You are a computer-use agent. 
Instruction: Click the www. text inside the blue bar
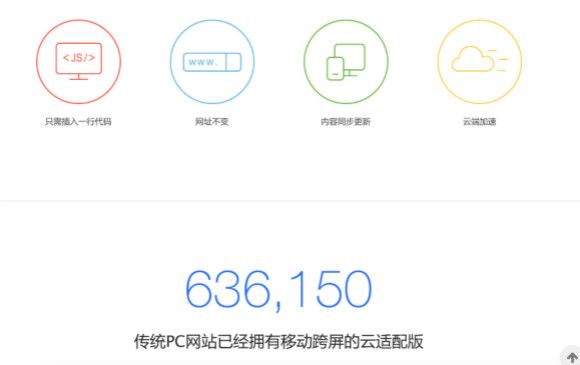(x=203, y=62)
